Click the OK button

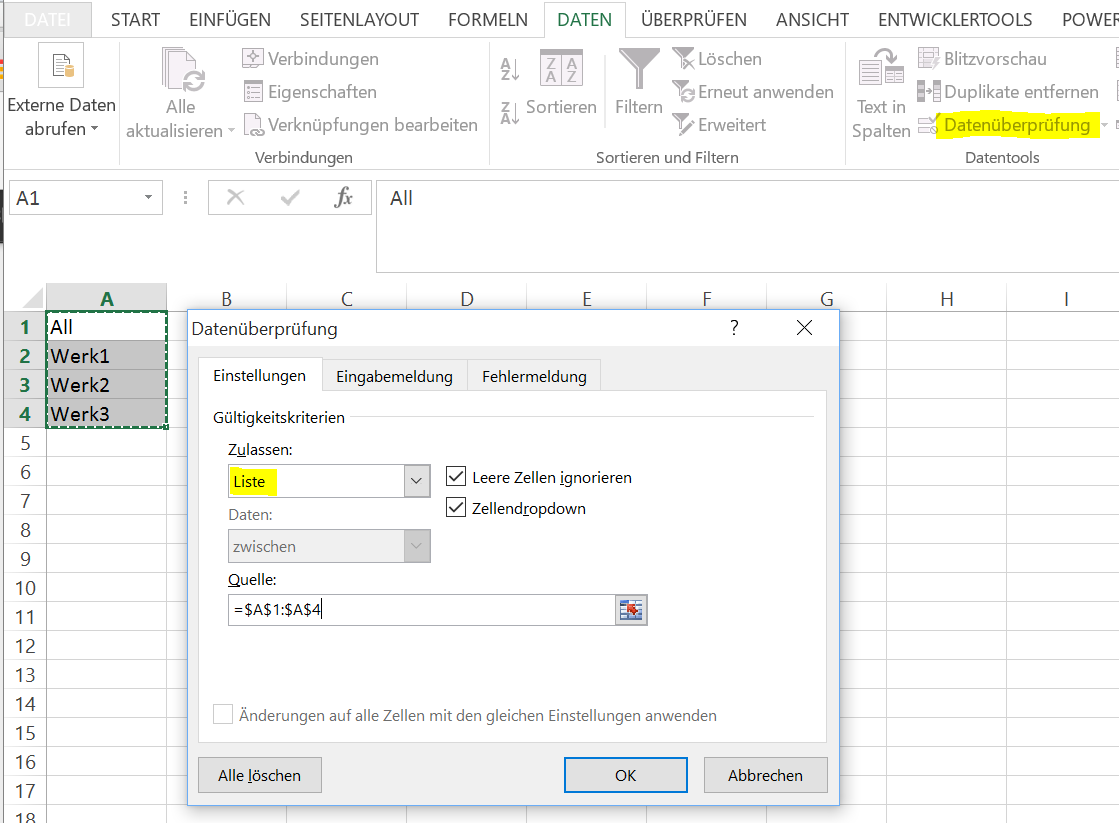(x=626, y=775)
